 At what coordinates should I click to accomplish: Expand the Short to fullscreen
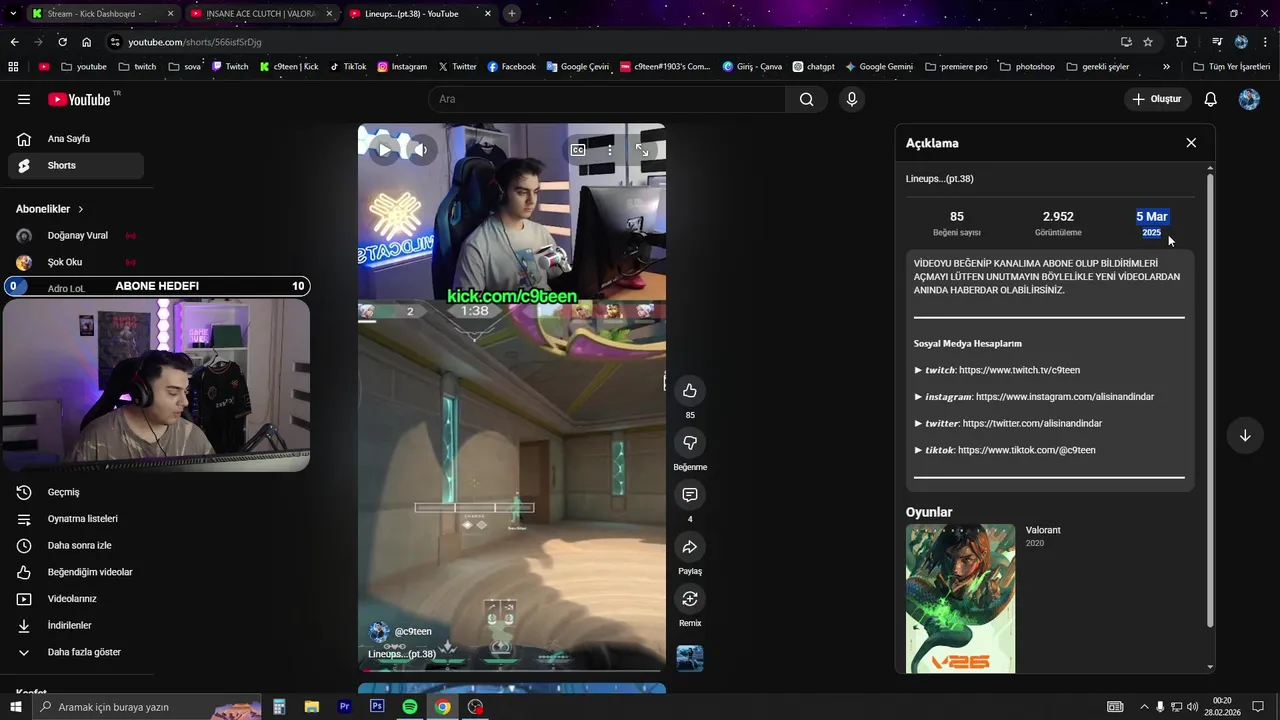coord(642,150)
